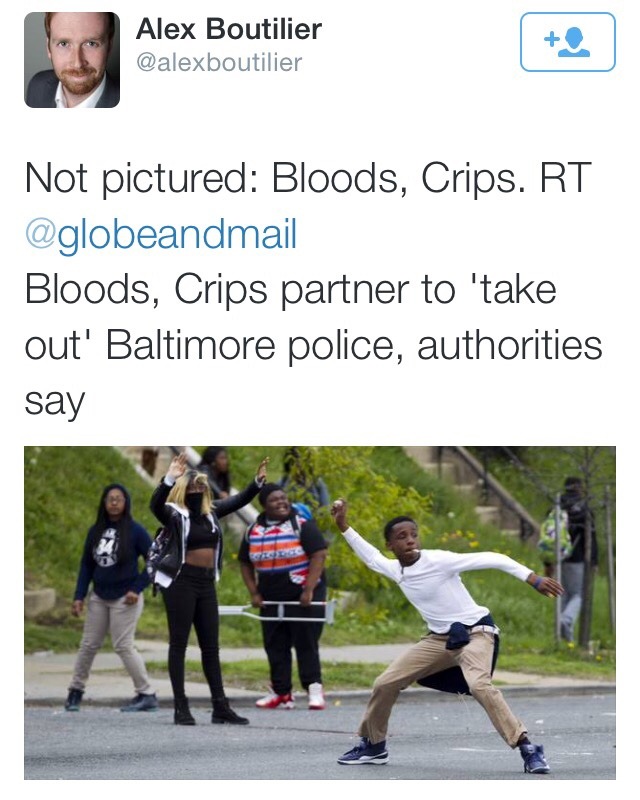Click the throwing boy's blue sneaker on the right
This screenshot has width=640, height=800.
(x=534, y=758)
